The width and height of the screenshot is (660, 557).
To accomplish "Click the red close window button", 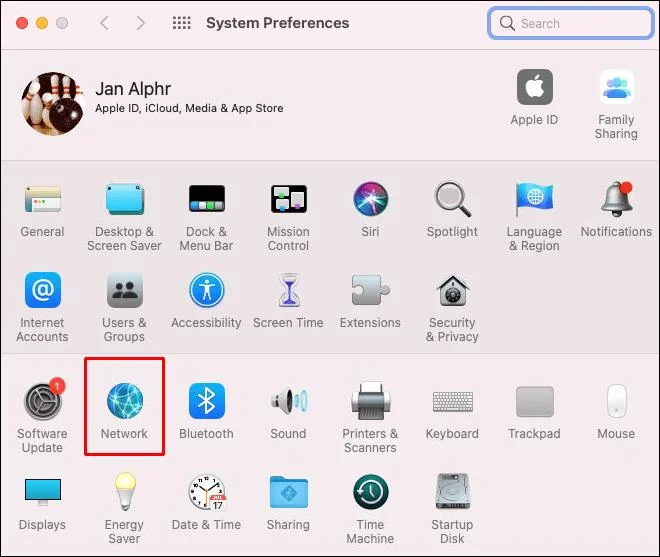I will click(x=22, y=23).
